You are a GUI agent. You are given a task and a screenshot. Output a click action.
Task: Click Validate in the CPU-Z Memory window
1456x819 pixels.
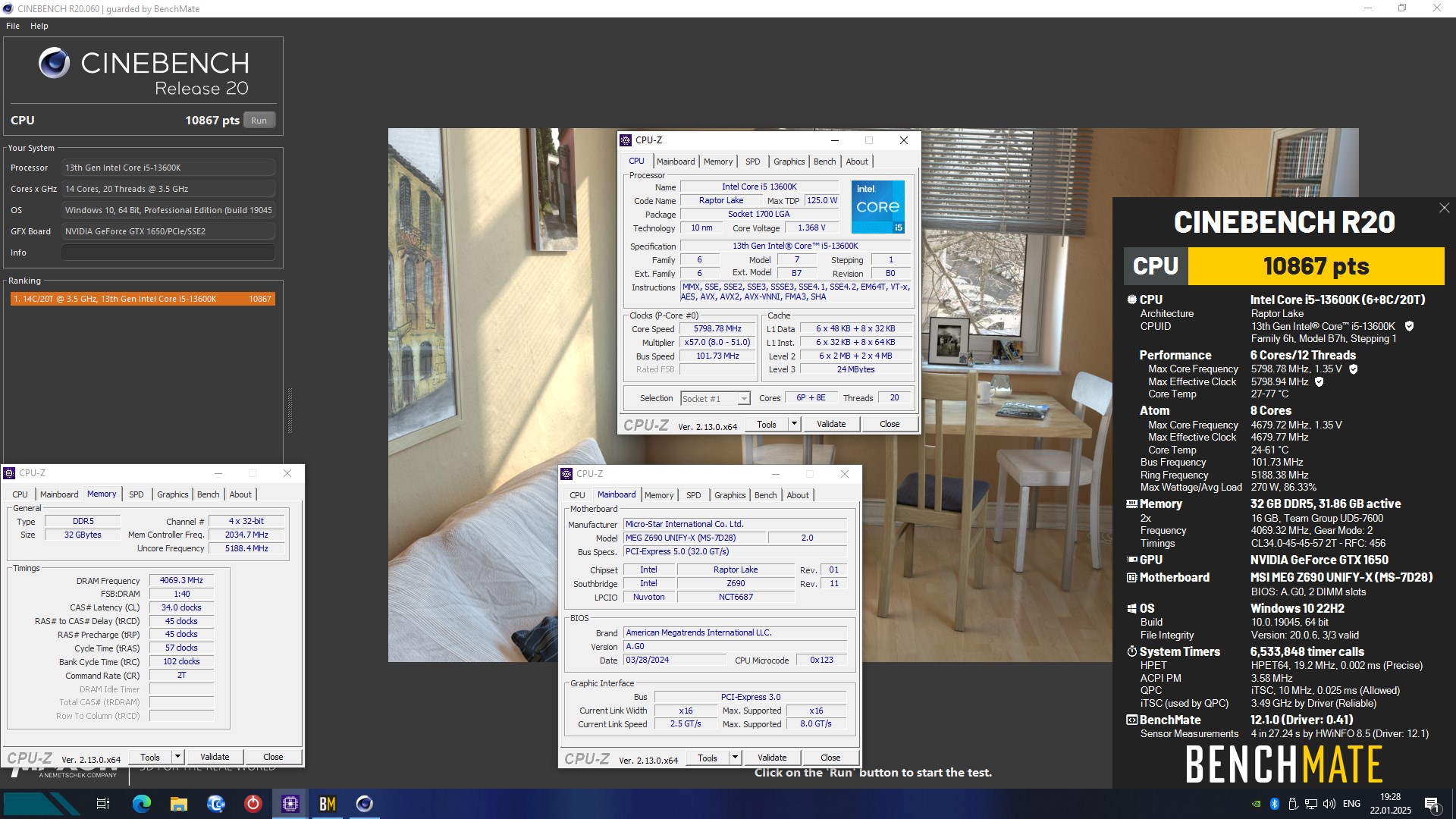215,757
